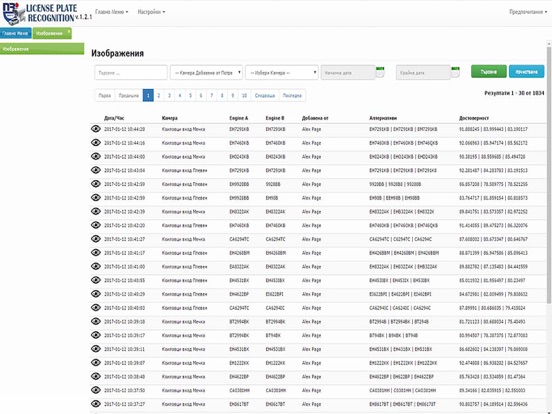552x414 pixels.
Task: Open the select camera dropdown
Action: (x=282, y=73)
